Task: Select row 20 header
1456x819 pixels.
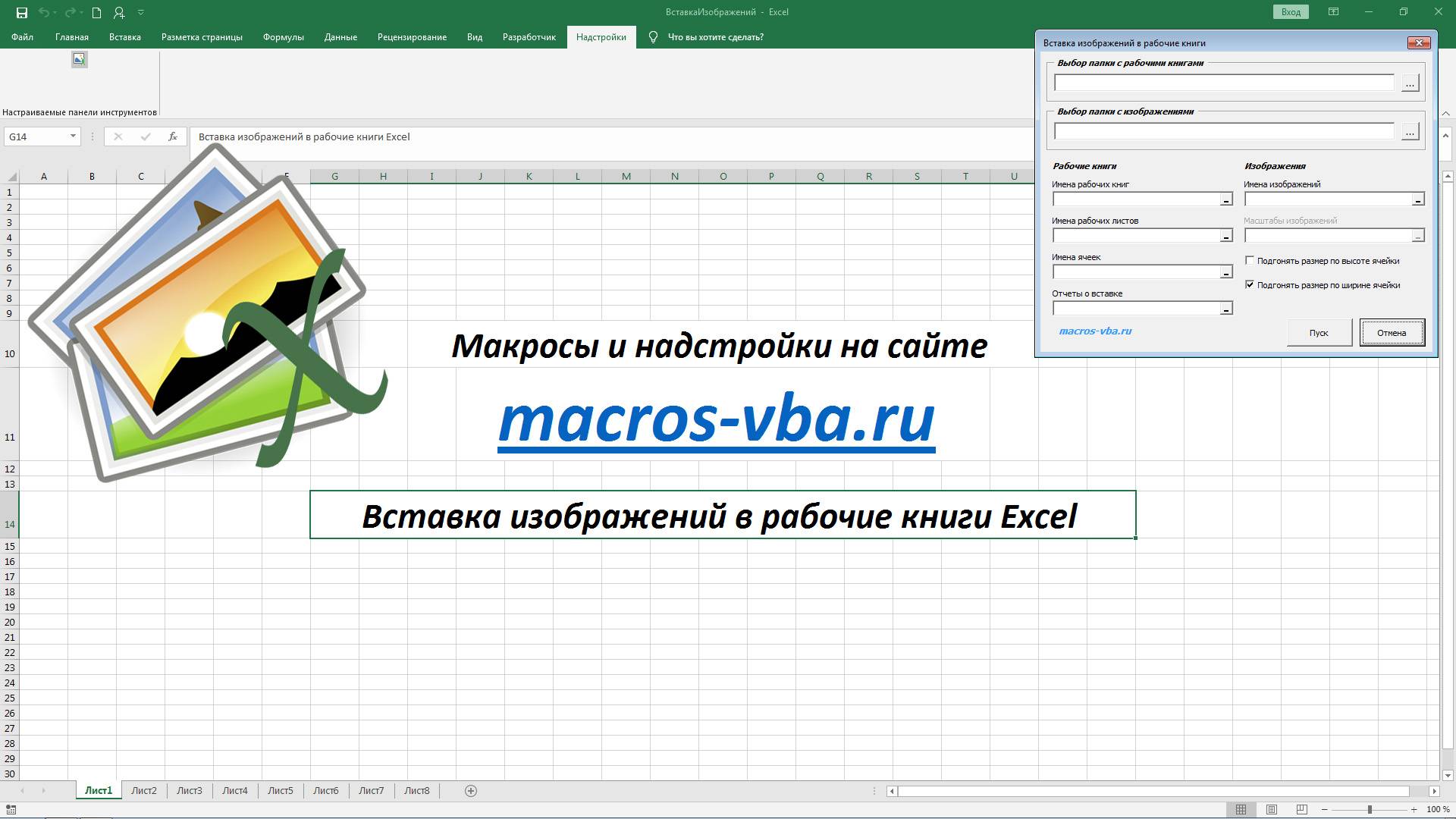Action: point(10,622)
